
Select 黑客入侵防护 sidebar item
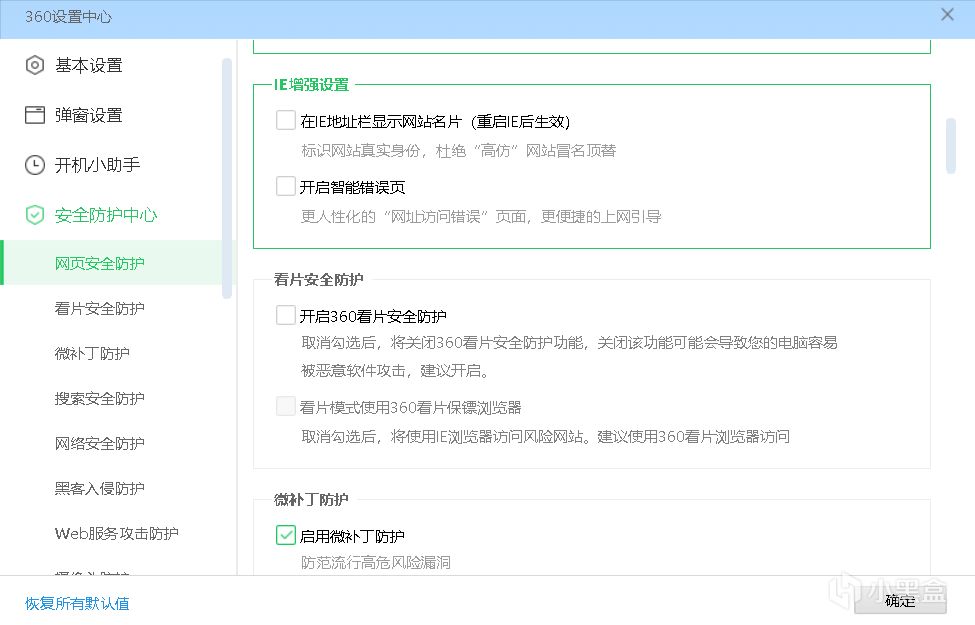click(x=99, y=488)
